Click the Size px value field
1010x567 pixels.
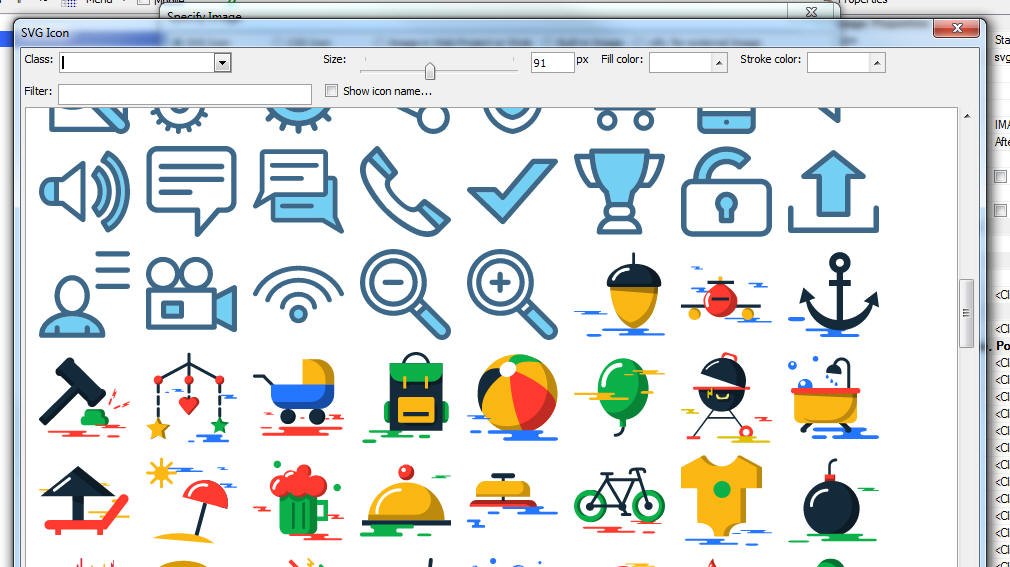[553, 62]
